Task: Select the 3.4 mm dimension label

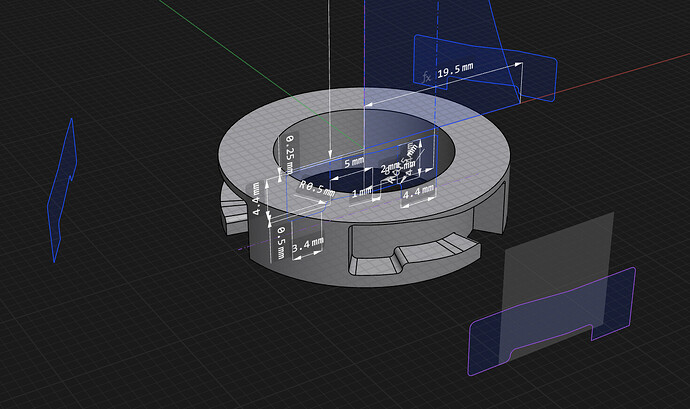Action: click(308, 244)
